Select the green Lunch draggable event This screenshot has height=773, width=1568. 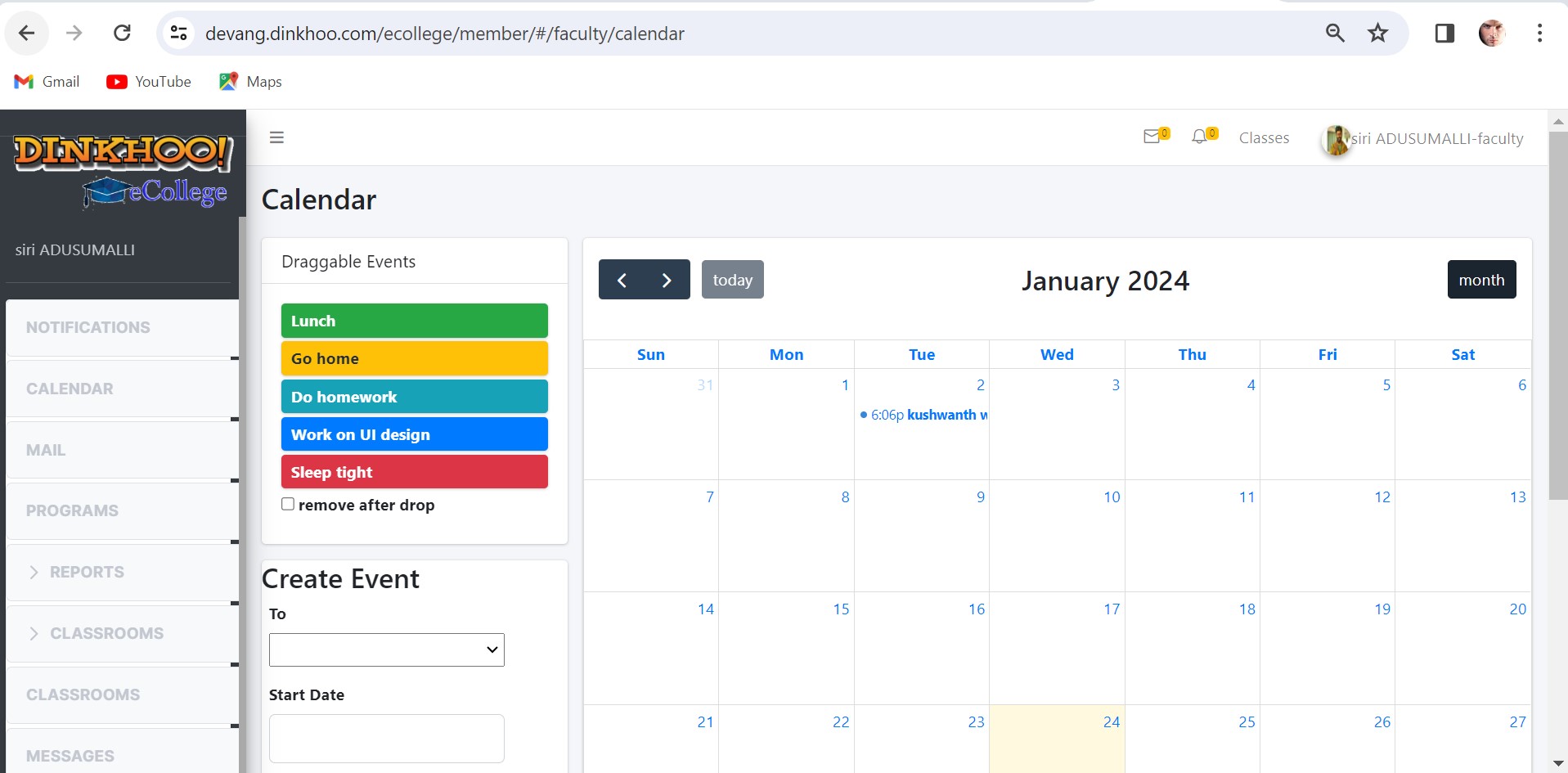tap(415, 321)
